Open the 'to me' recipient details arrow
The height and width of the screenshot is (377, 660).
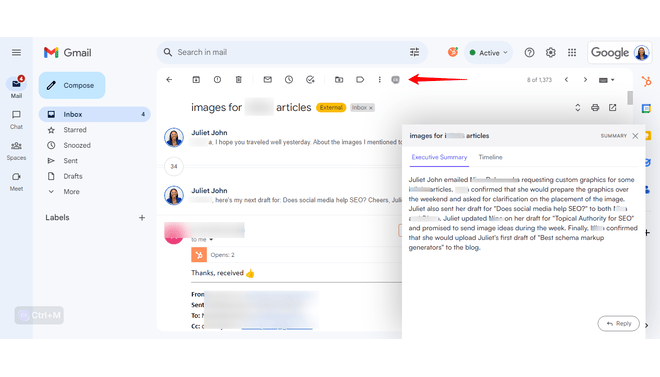(211, 239)
